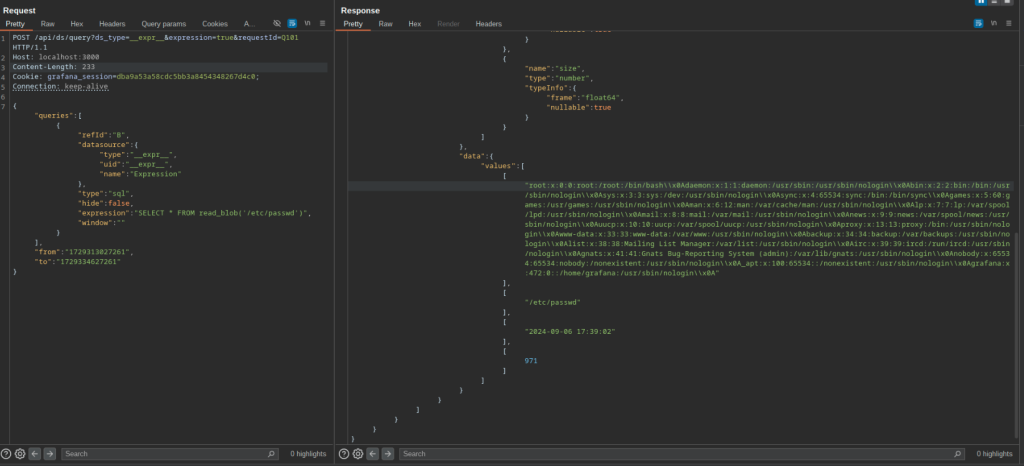The image size is (1024, 466).
Task: Open help icon below Response pane
Action: click(344, 454)
